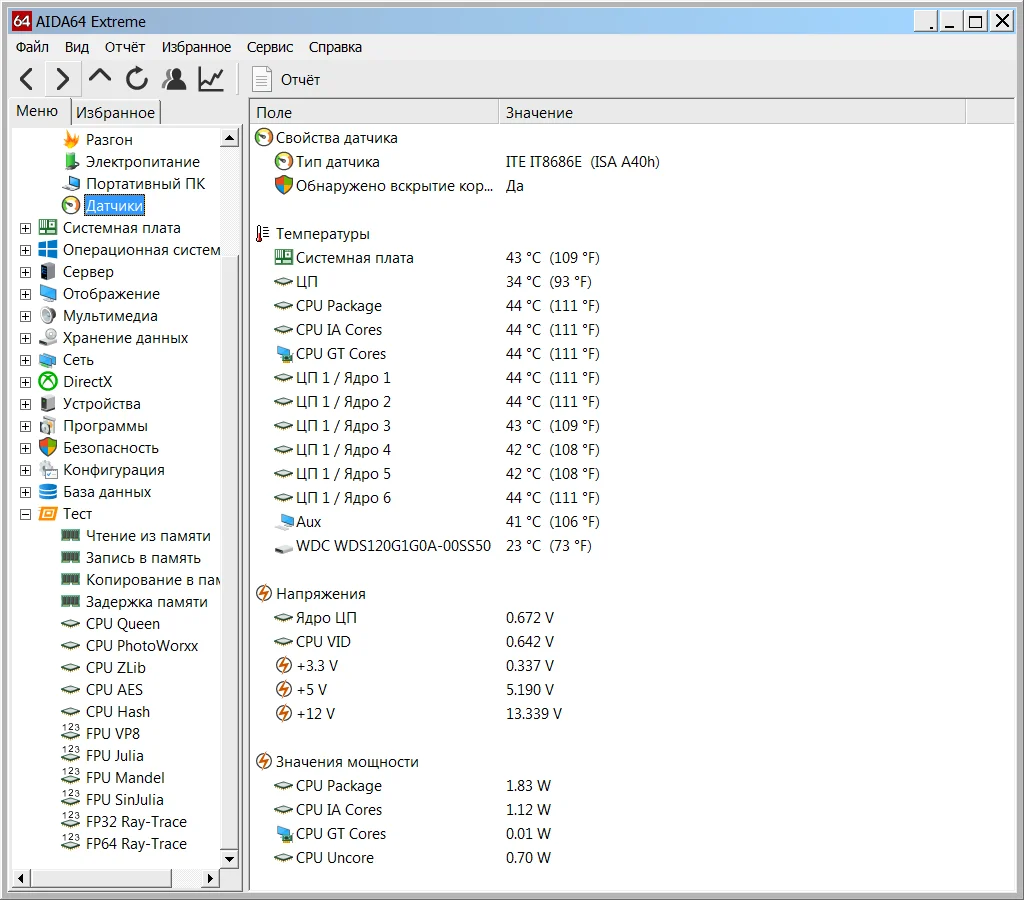Screen dimensions: 1024x900
Task: Open the Файл menu
Action: (x=32, y=47)
